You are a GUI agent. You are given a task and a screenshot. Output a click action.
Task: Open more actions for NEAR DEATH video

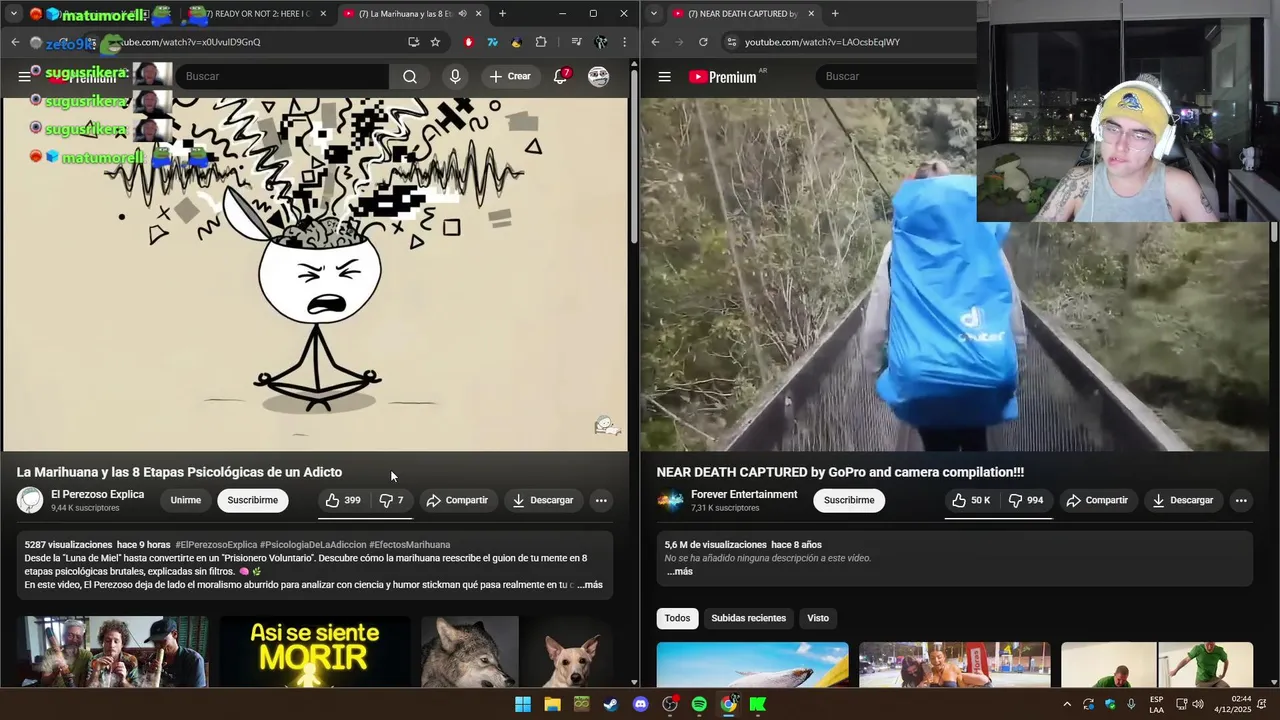1241,500
